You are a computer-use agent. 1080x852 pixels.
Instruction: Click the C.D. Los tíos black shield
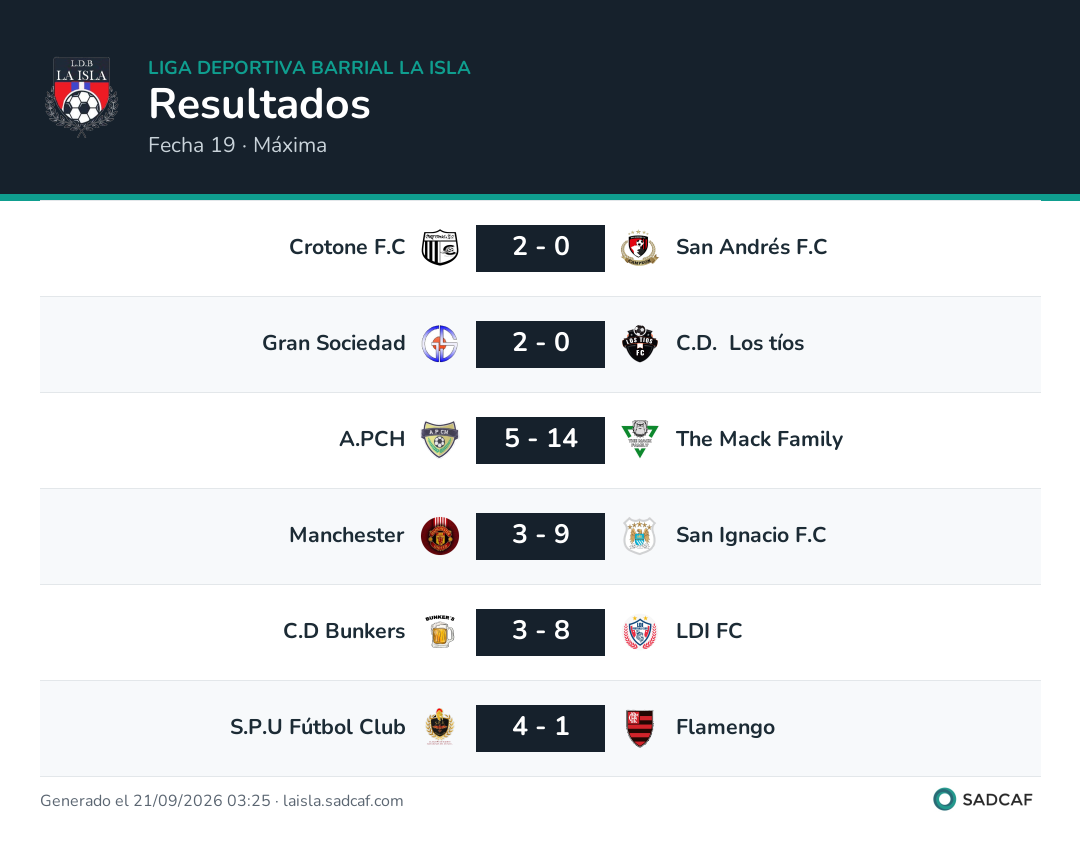[x=639, y=344]
